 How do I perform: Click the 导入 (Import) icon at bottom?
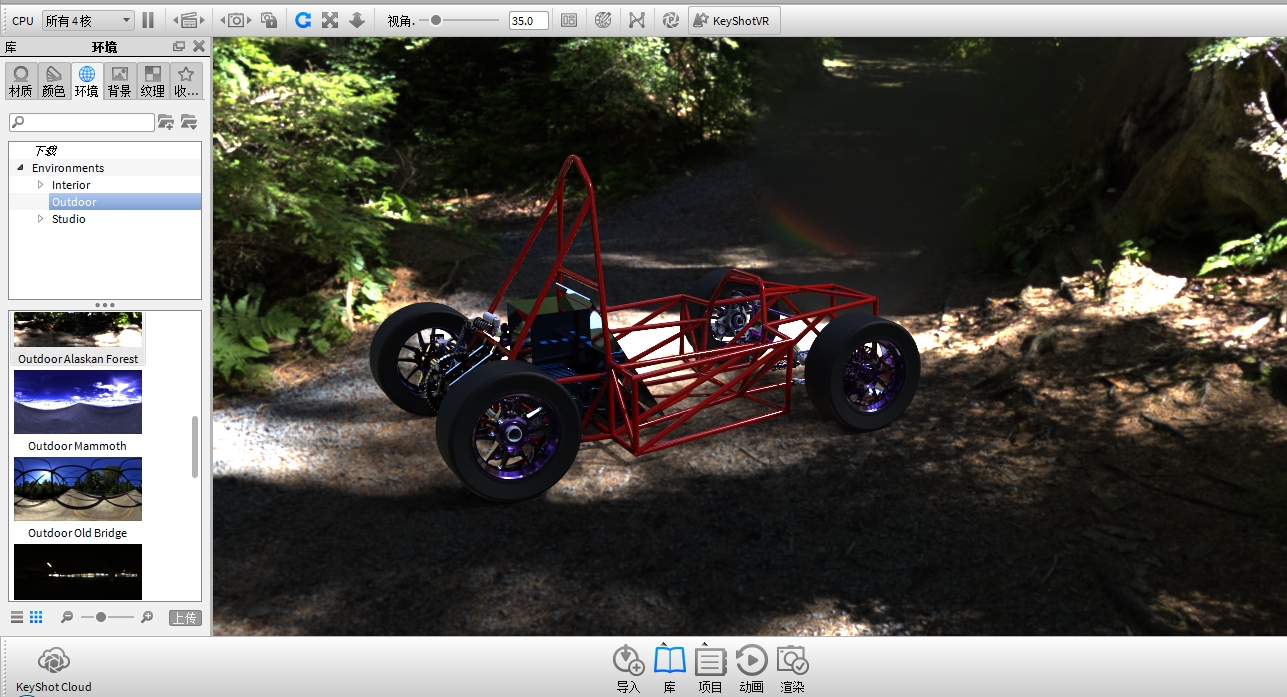(x=629, y=661)
